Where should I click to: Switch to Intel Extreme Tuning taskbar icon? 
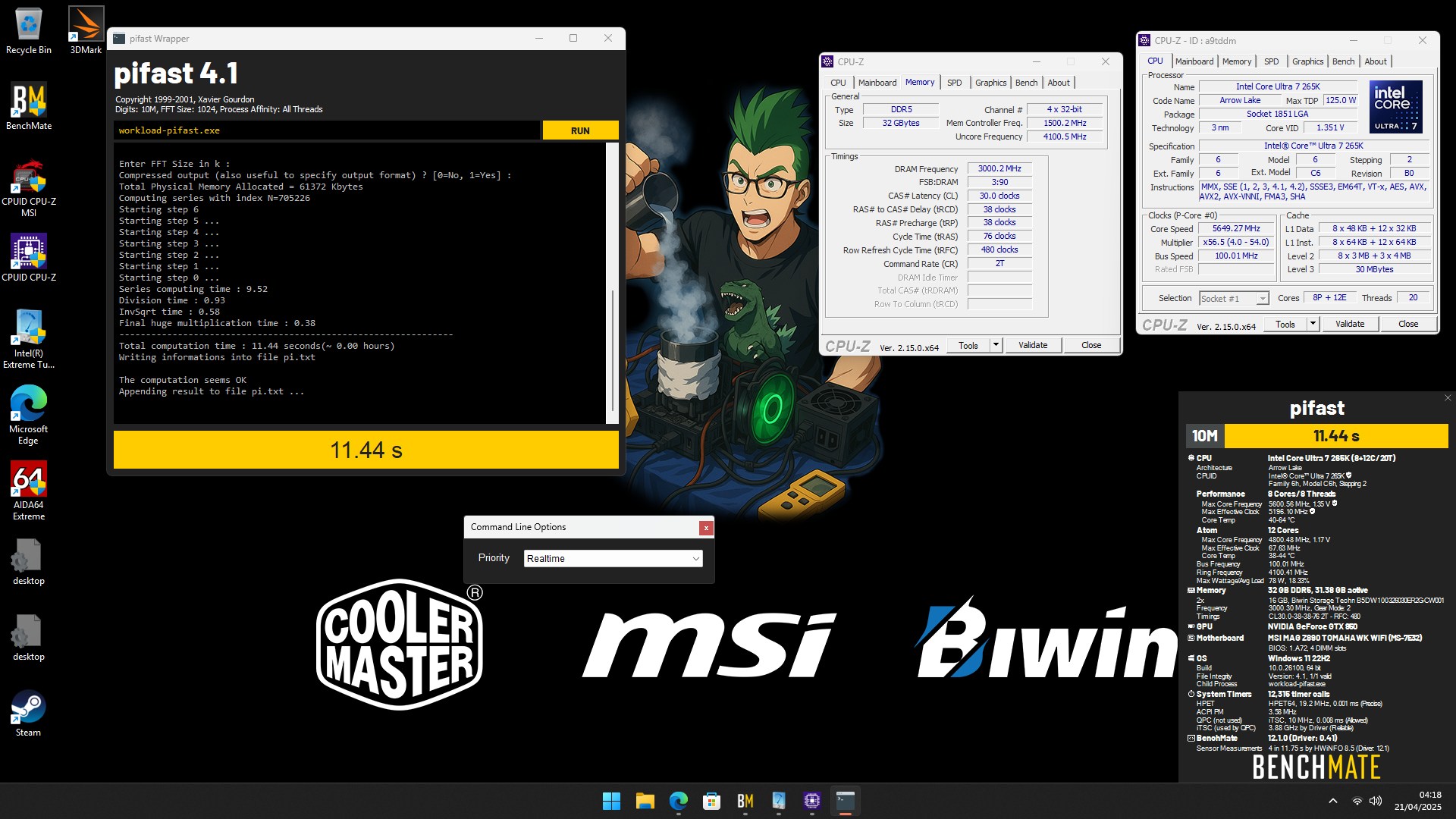coord(778,801)
